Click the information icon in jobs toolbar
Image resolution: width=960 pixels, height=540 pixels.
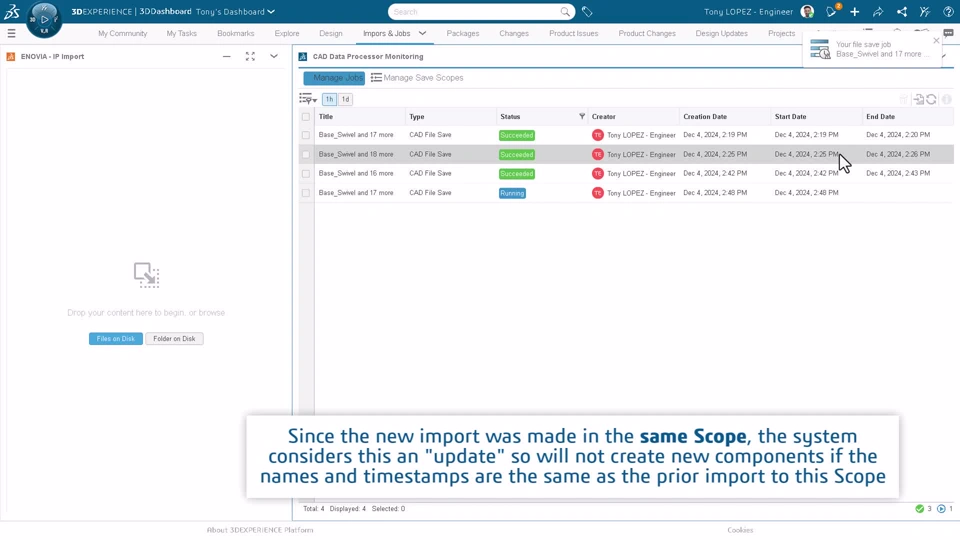(947, 99)
